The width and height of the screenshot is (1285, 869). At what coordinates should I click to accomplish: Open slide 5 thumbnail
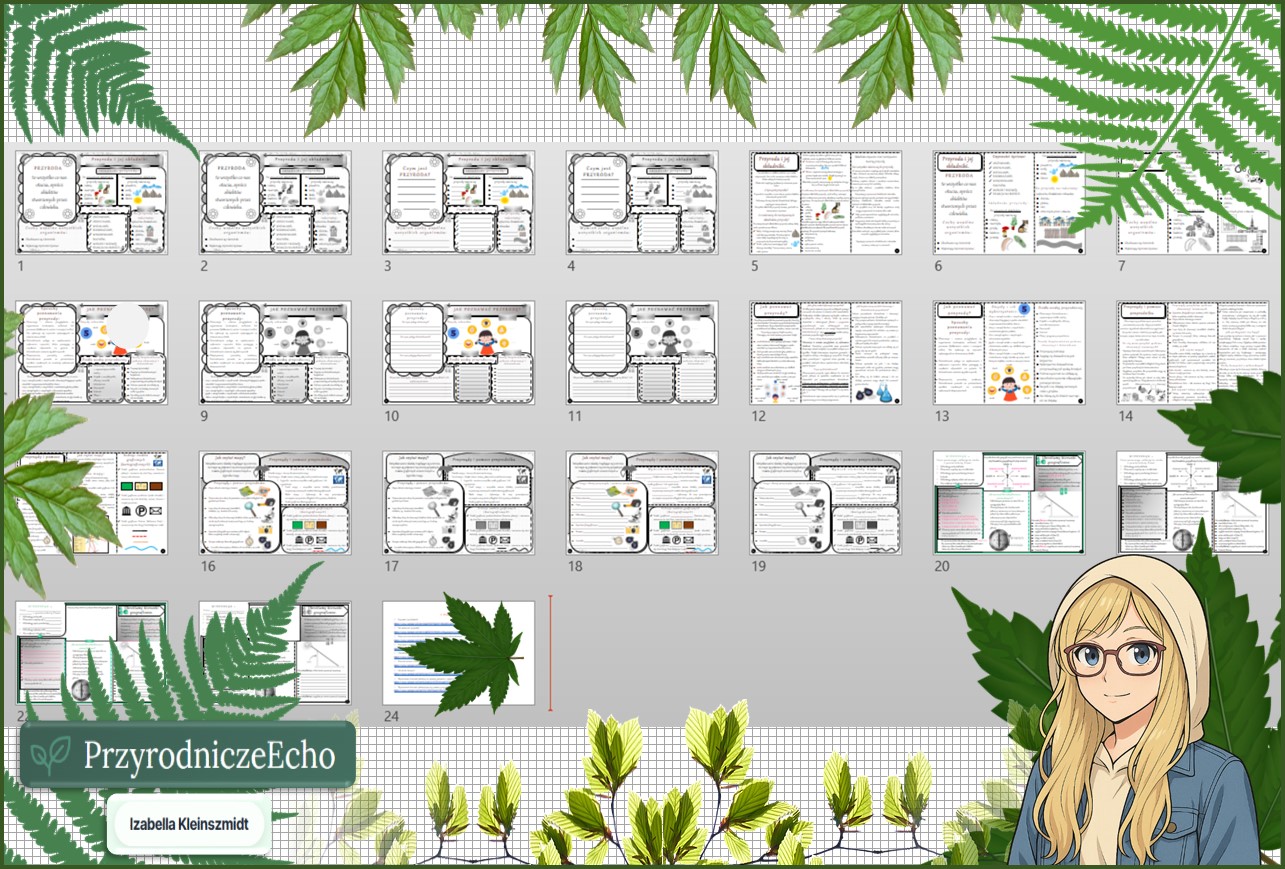(x=826, y=203)
